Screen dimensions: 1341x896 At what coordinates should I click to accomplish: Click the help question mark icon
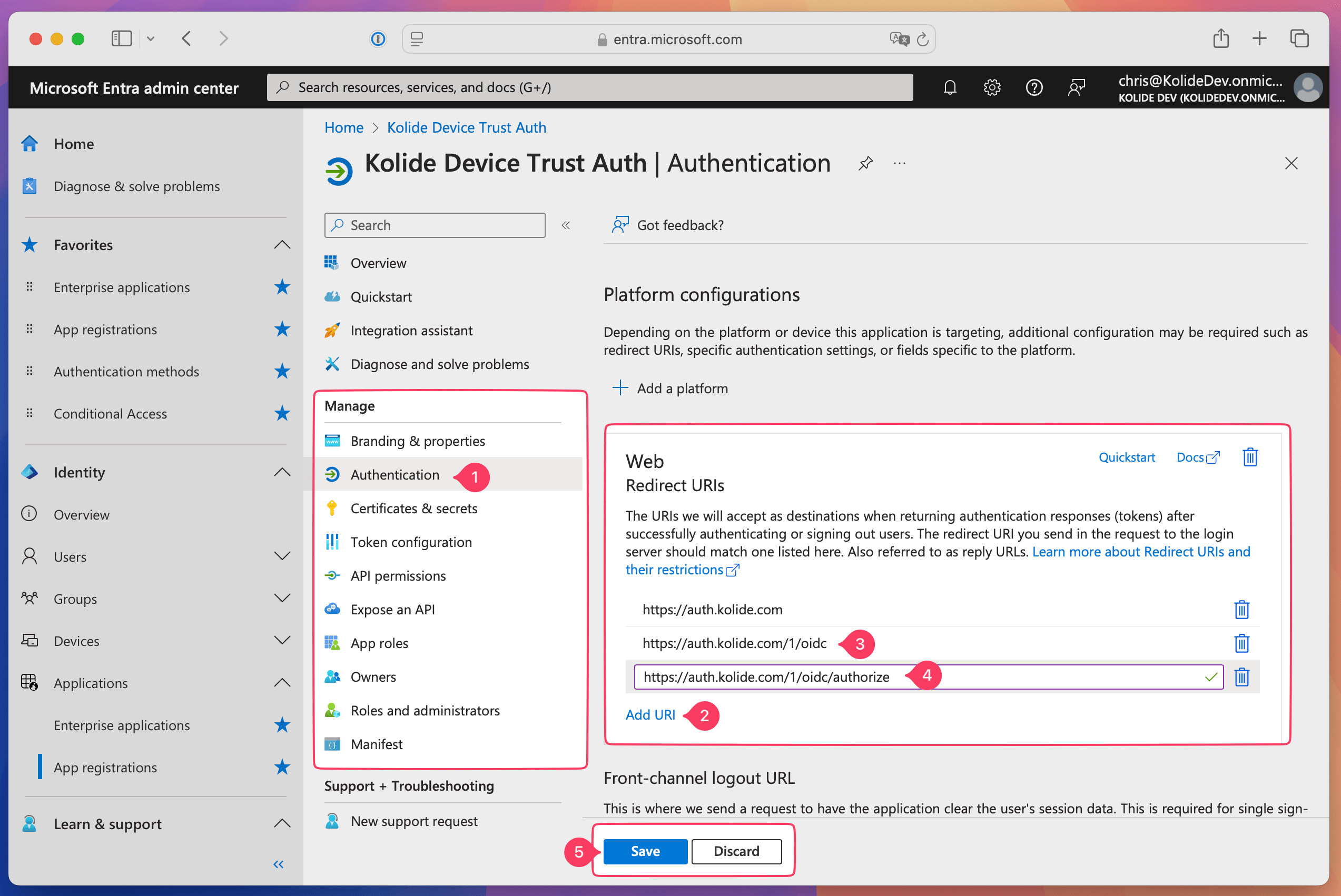pyautogui.click(x=1033, y=87)
